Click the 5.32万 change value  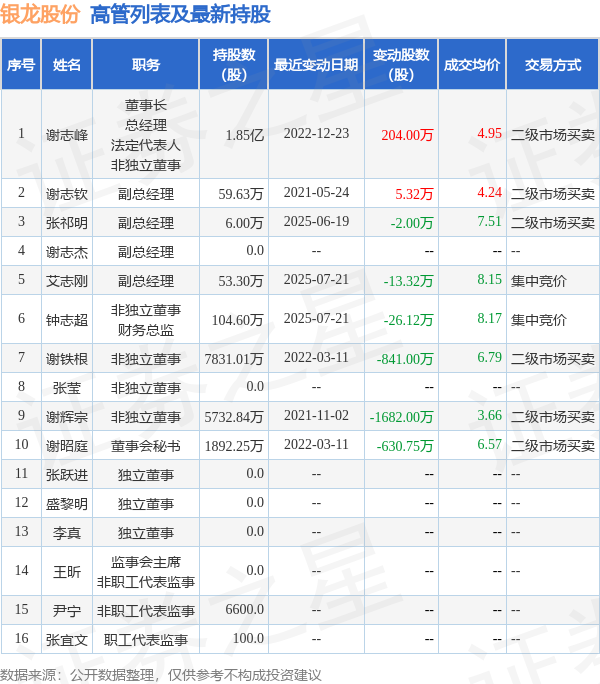coord(414,194)
